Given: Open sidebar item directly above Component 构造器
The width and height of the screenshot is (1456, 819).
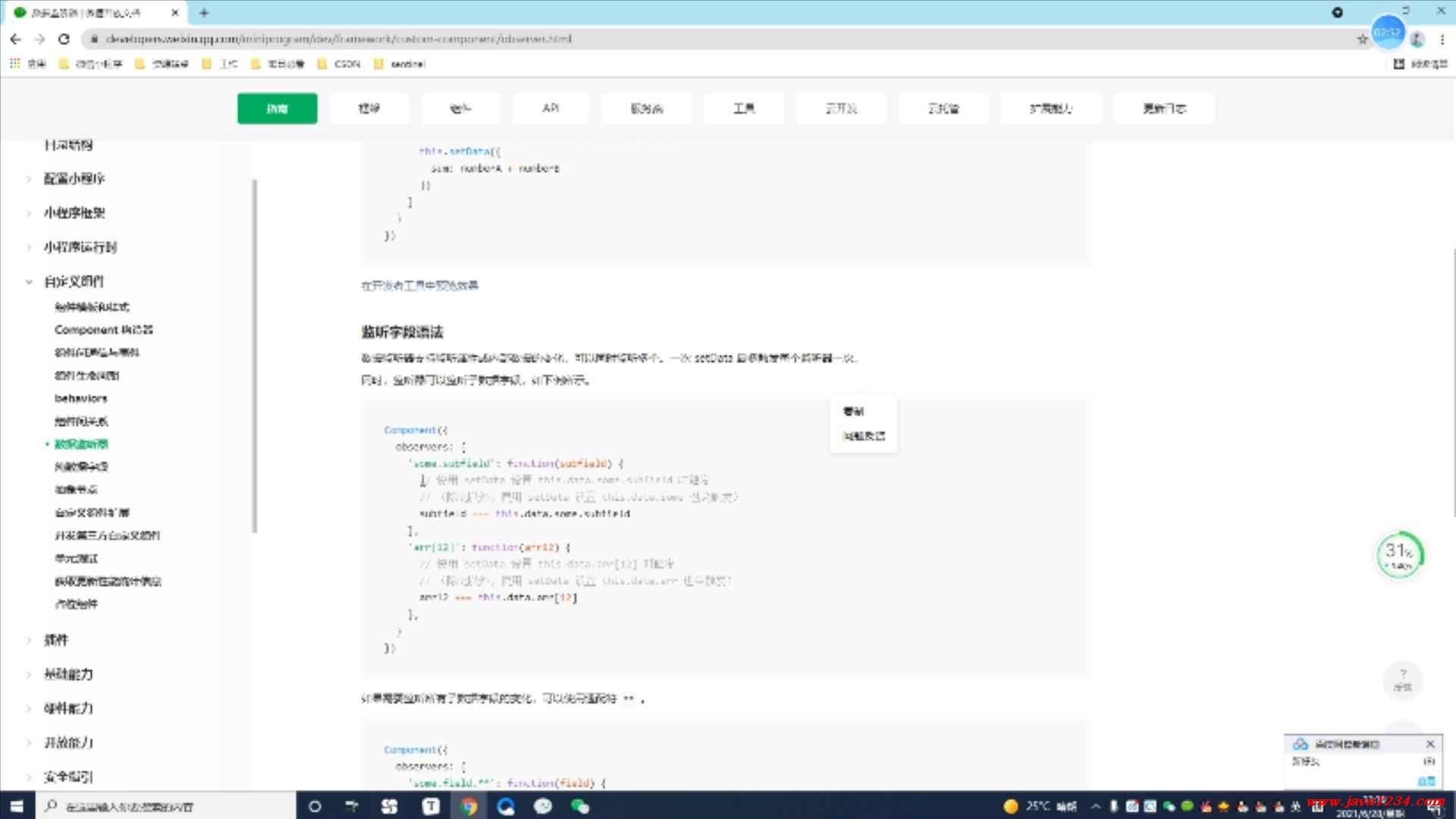Looking at the screenshot, I should (92, 307).
